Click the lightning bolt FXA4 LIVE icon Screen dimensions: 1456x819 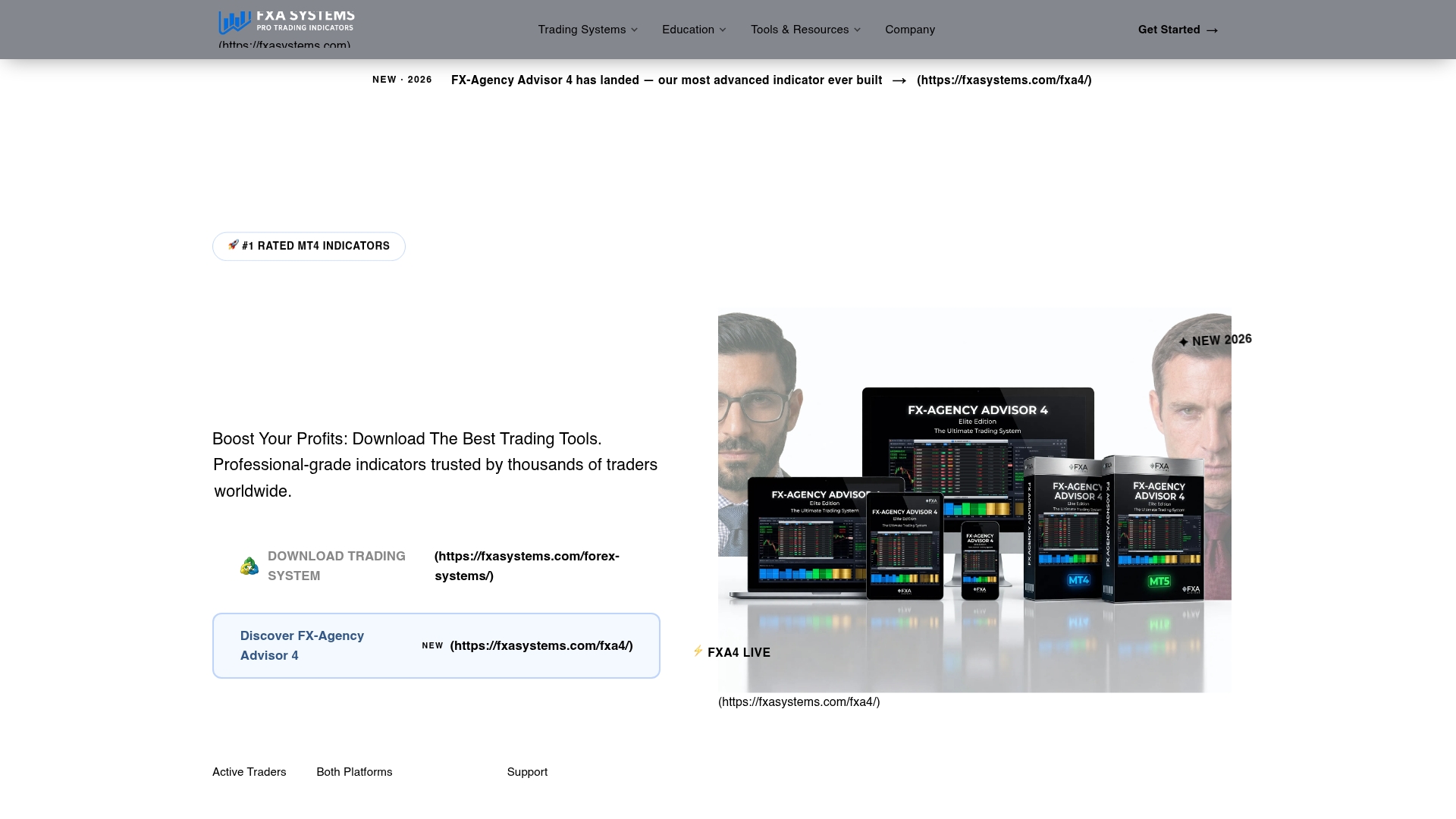698,651
